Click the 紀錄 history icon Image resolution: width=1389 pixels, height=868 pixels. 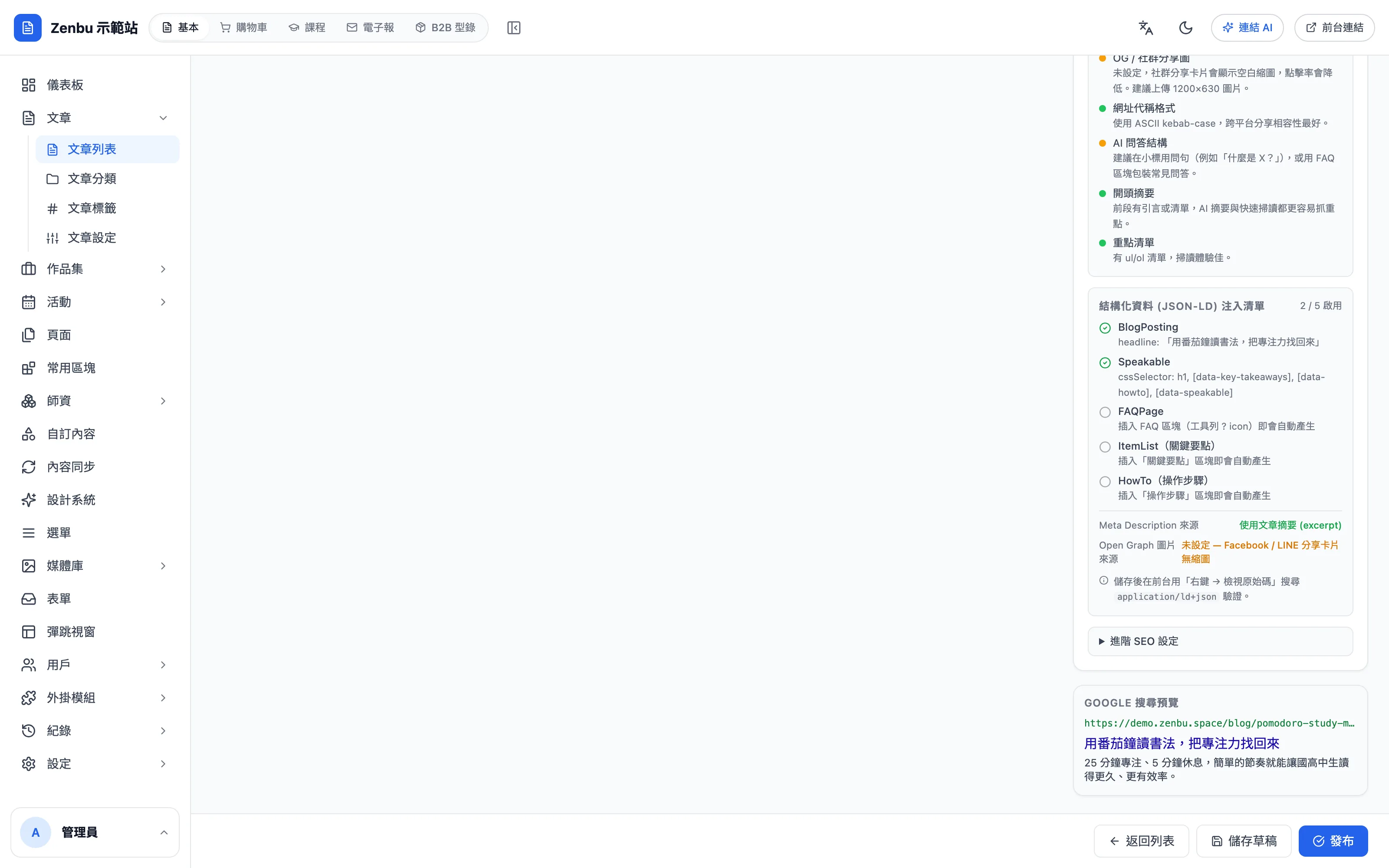click(x=29, y=731)
